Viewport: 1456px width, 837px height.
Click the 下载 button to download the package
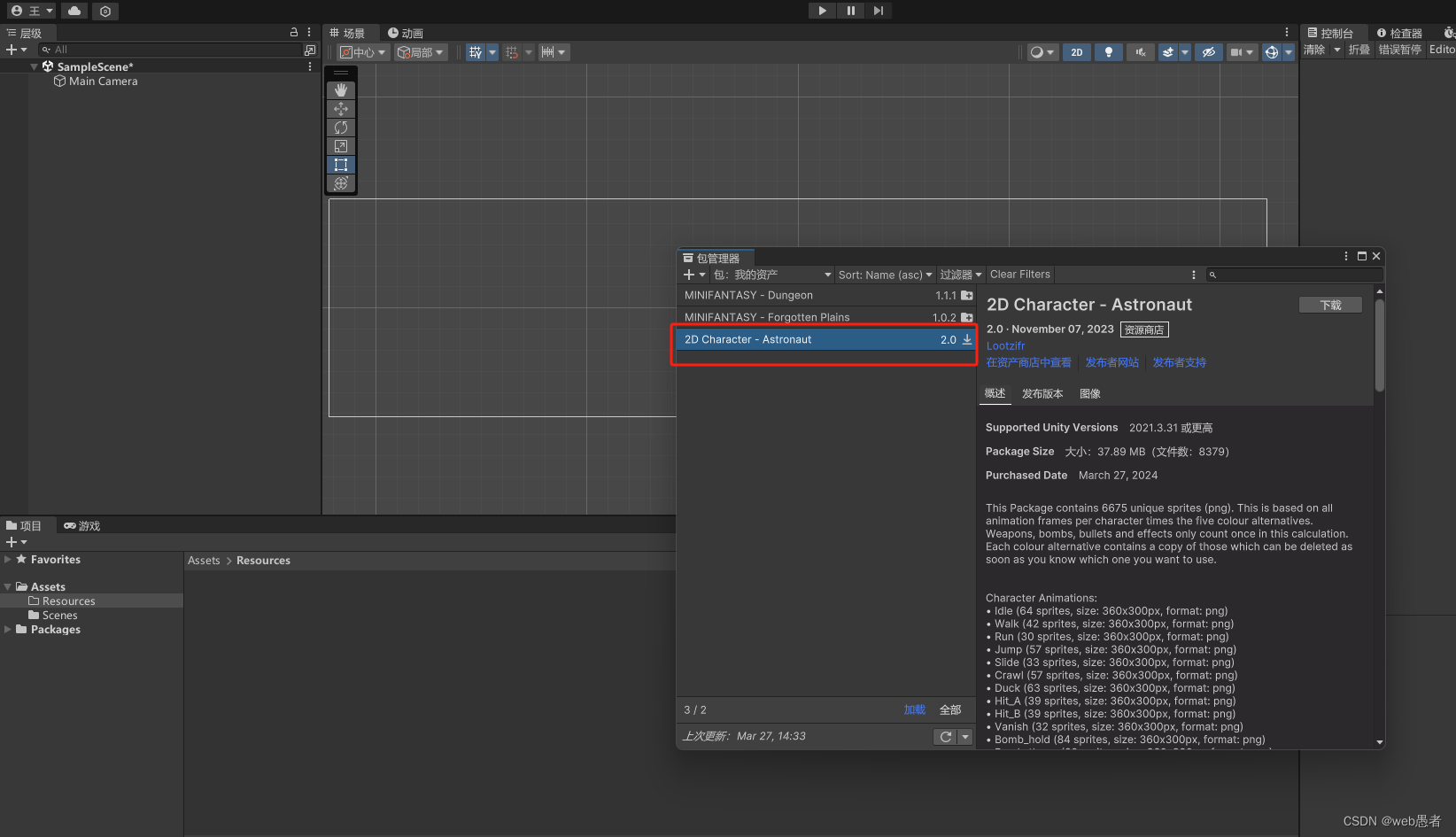point(1330,304)
